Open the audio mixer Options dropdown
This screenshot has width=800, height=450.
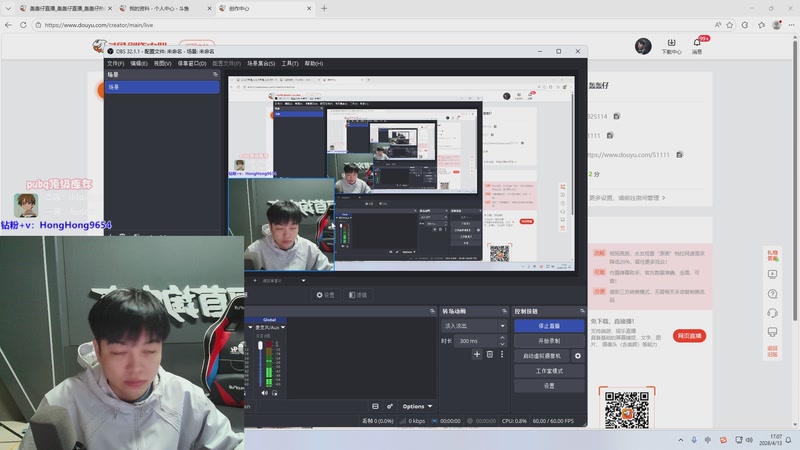click(x=418, y=407)
